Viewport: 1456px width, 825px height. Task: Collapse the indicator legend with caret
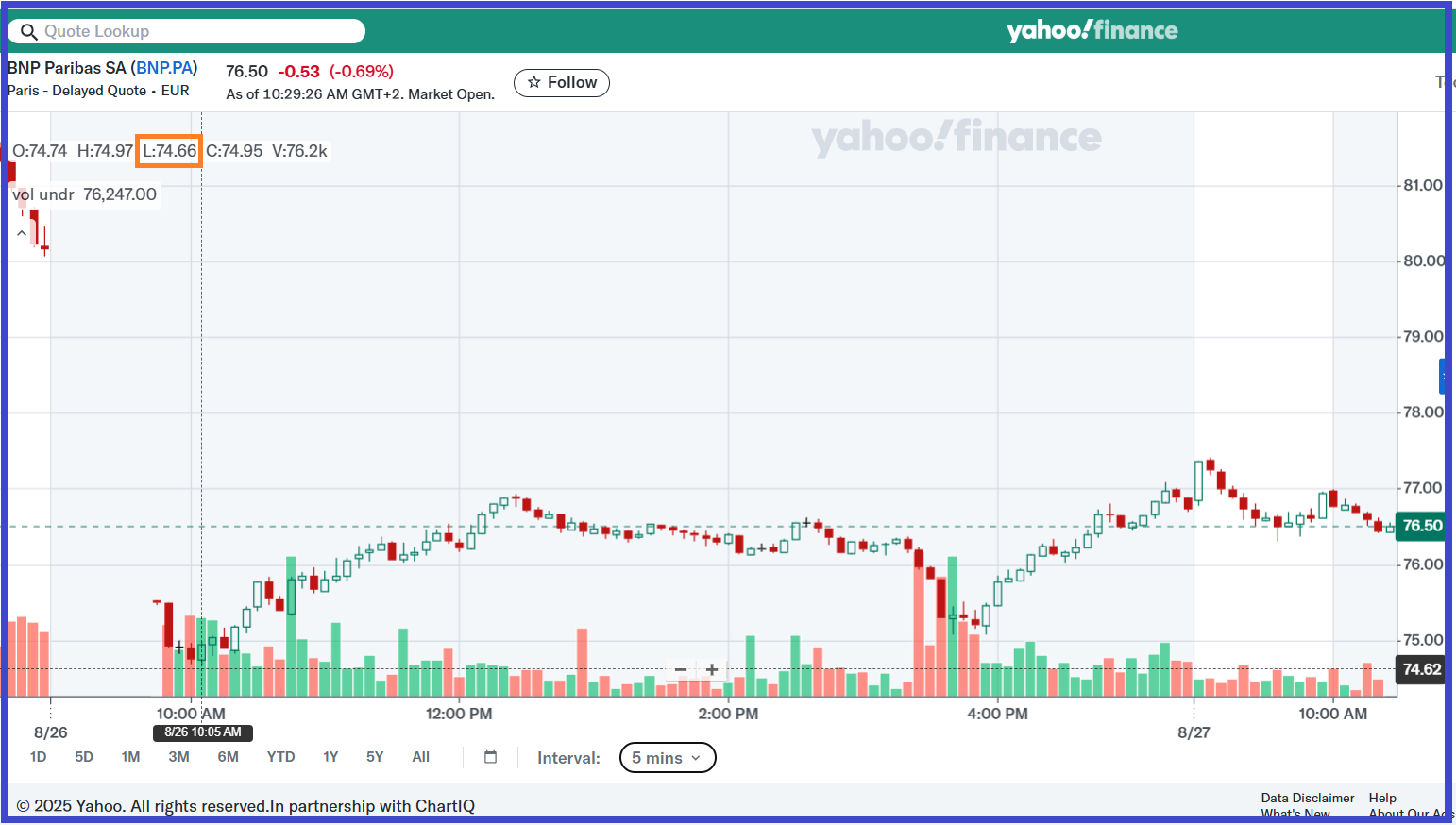[22, 232]
